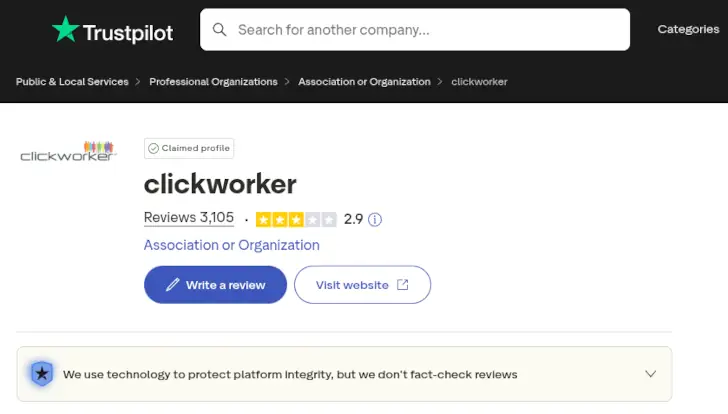728x414 pixels.
Task: Click the clickworker breadcrumb text
Action: point(479,82)
